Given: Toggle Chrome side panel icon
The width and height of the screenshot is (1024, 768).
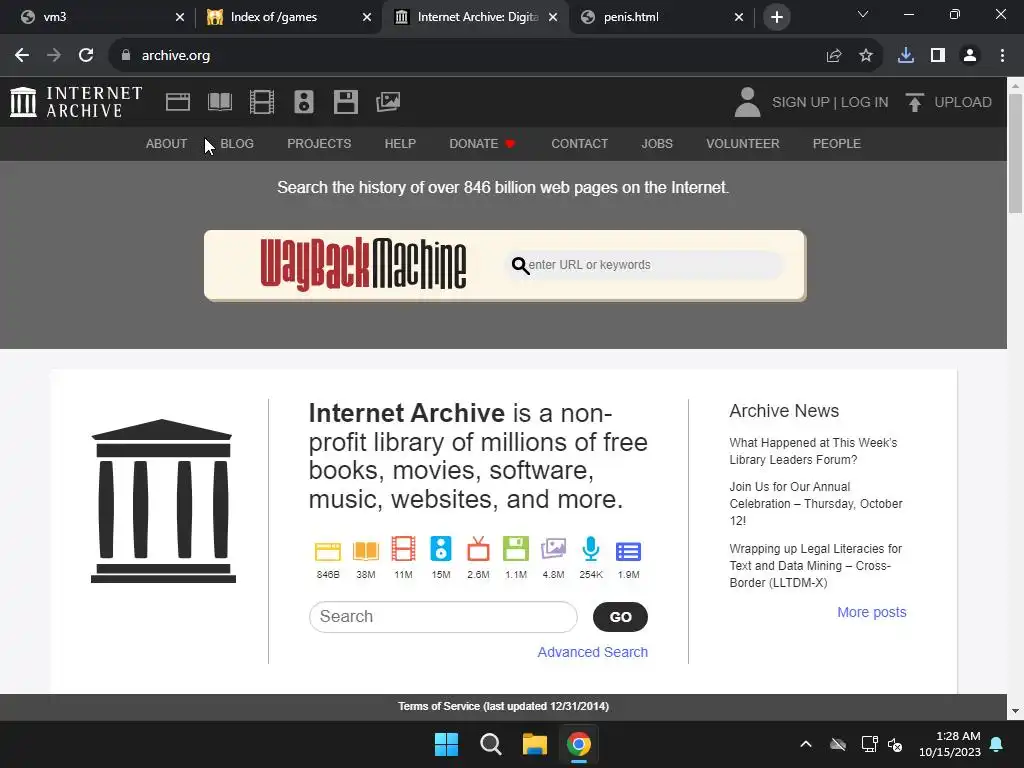Looking at the screenshot, I should coord(938,56).
